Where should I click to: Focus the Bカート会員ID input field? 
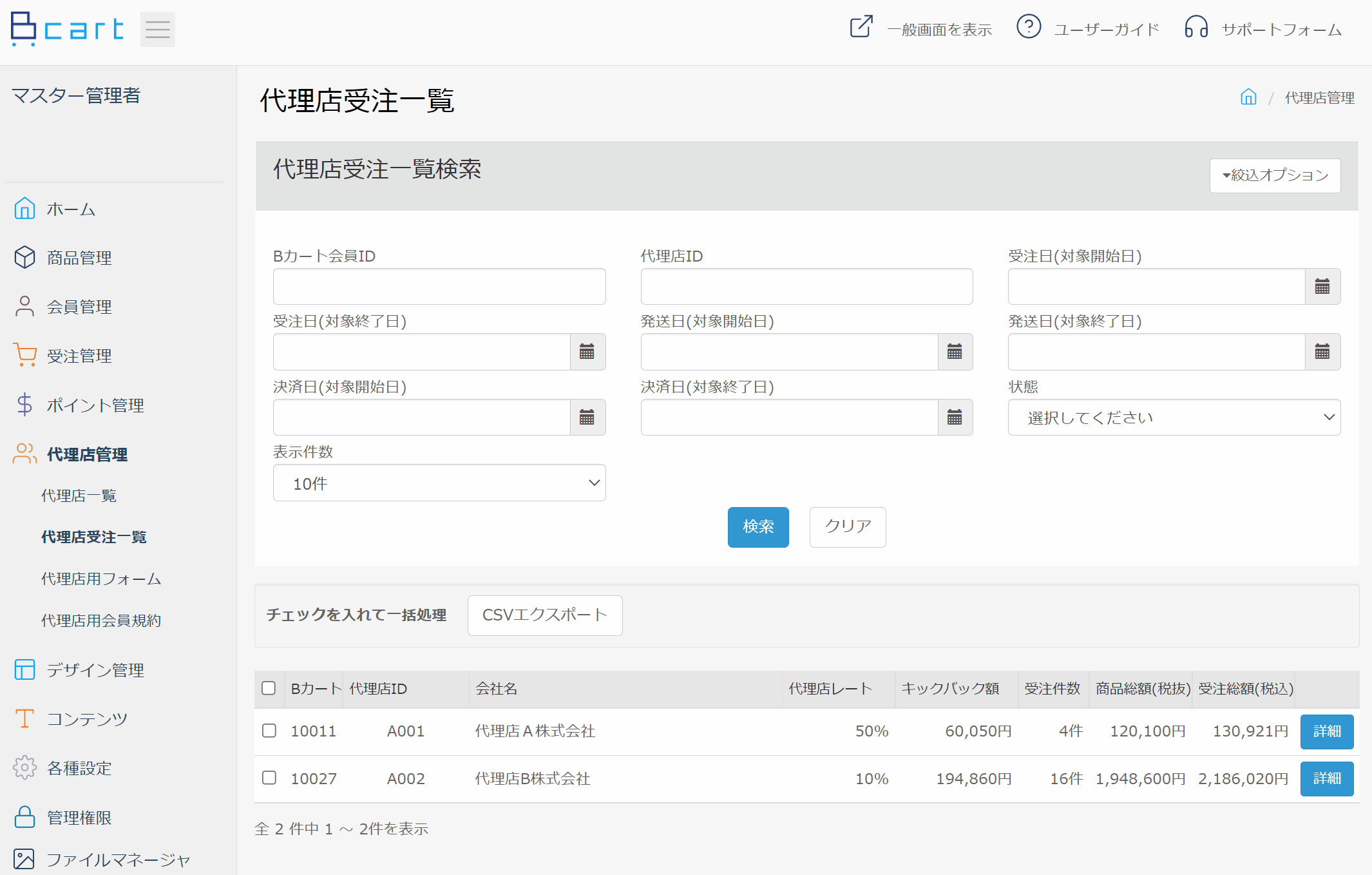point(439,287)
